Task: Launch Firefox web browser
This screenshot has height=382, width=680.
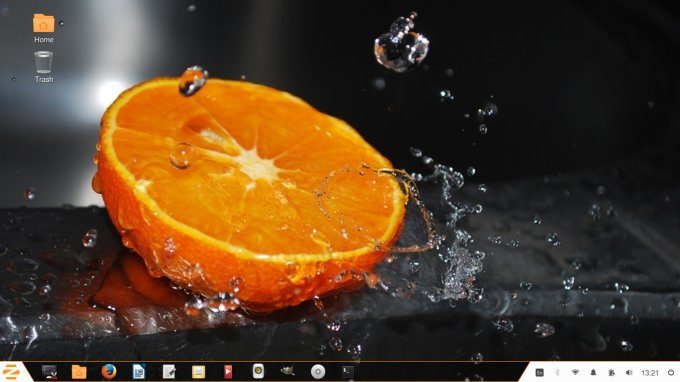Action: pyautogui.click(x=109, y=372)
